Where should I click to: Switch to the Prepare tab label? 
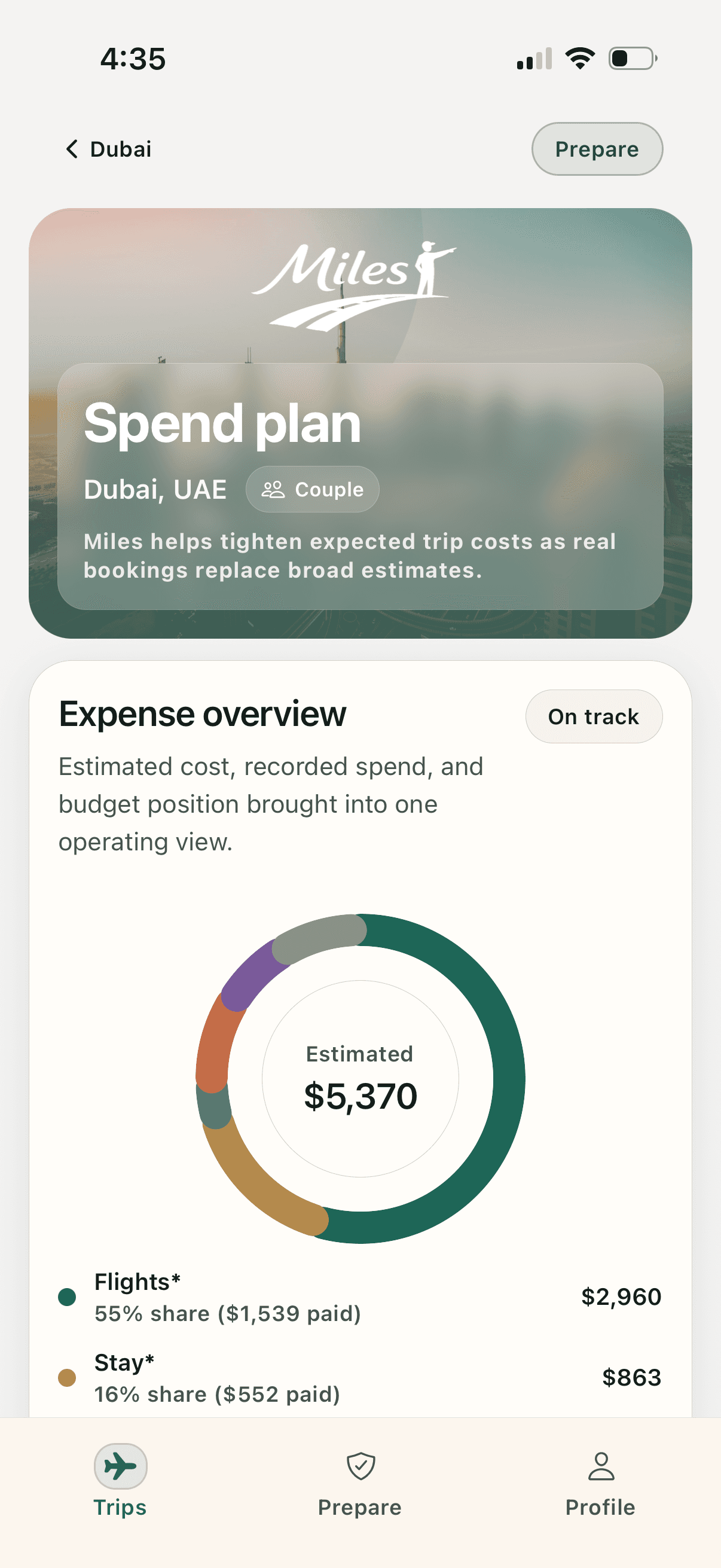359,1507
